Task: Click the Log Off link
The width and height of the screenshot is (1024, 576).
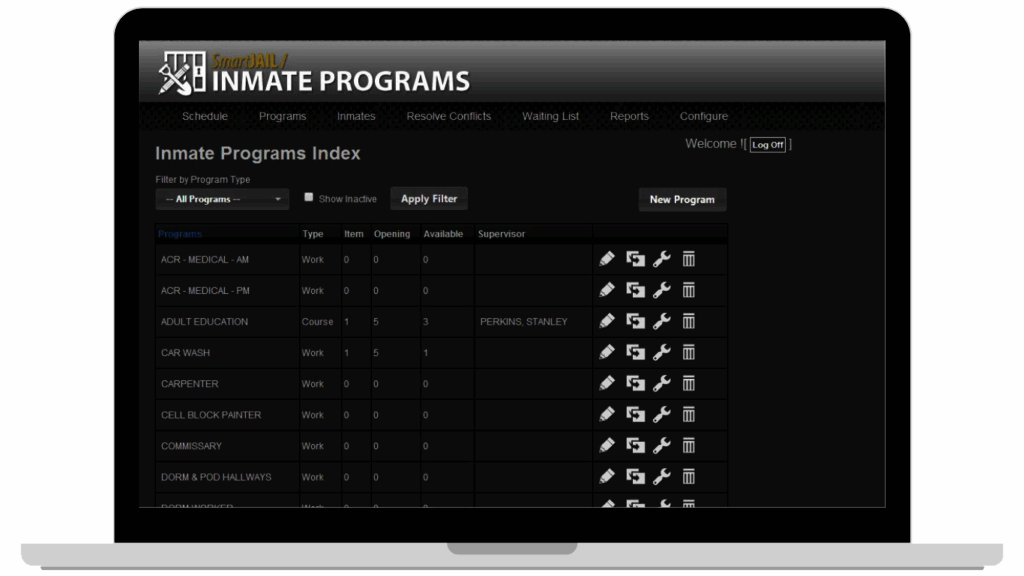Action: coord(767,144)
